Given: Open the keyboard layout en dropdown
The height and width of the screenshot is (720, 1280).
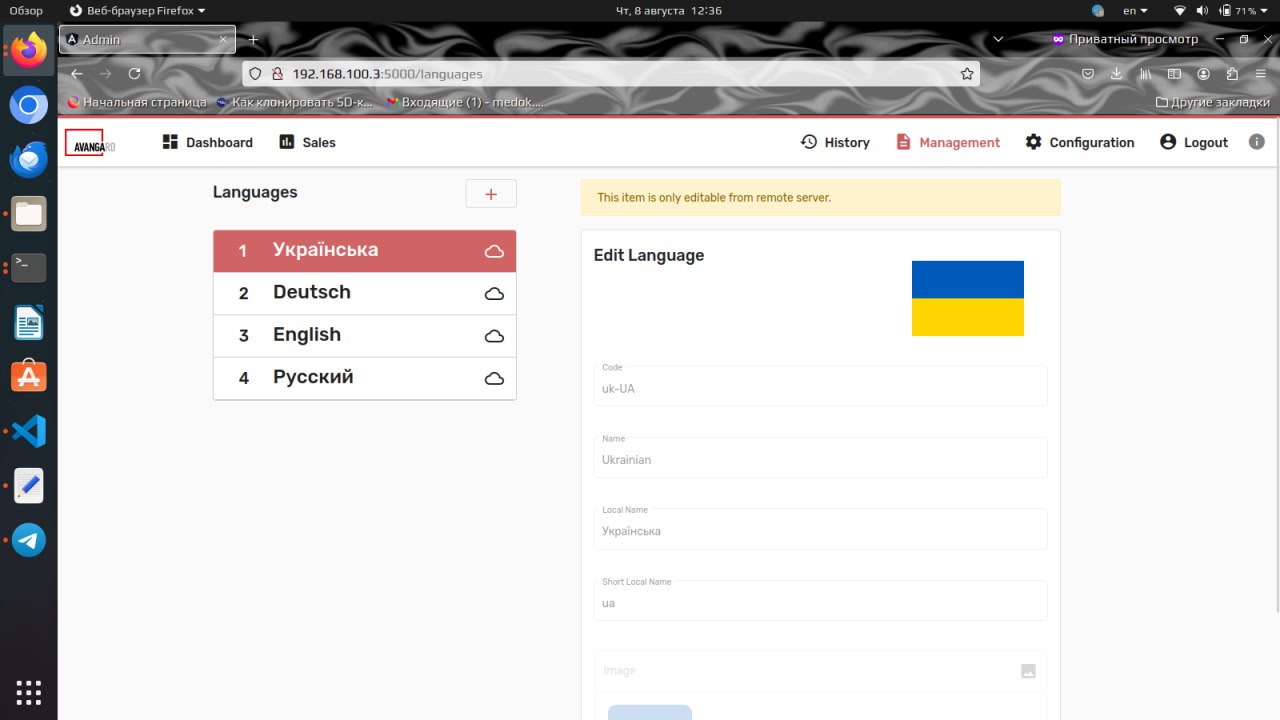Looking at the screenshot, I should [1135, 11].
